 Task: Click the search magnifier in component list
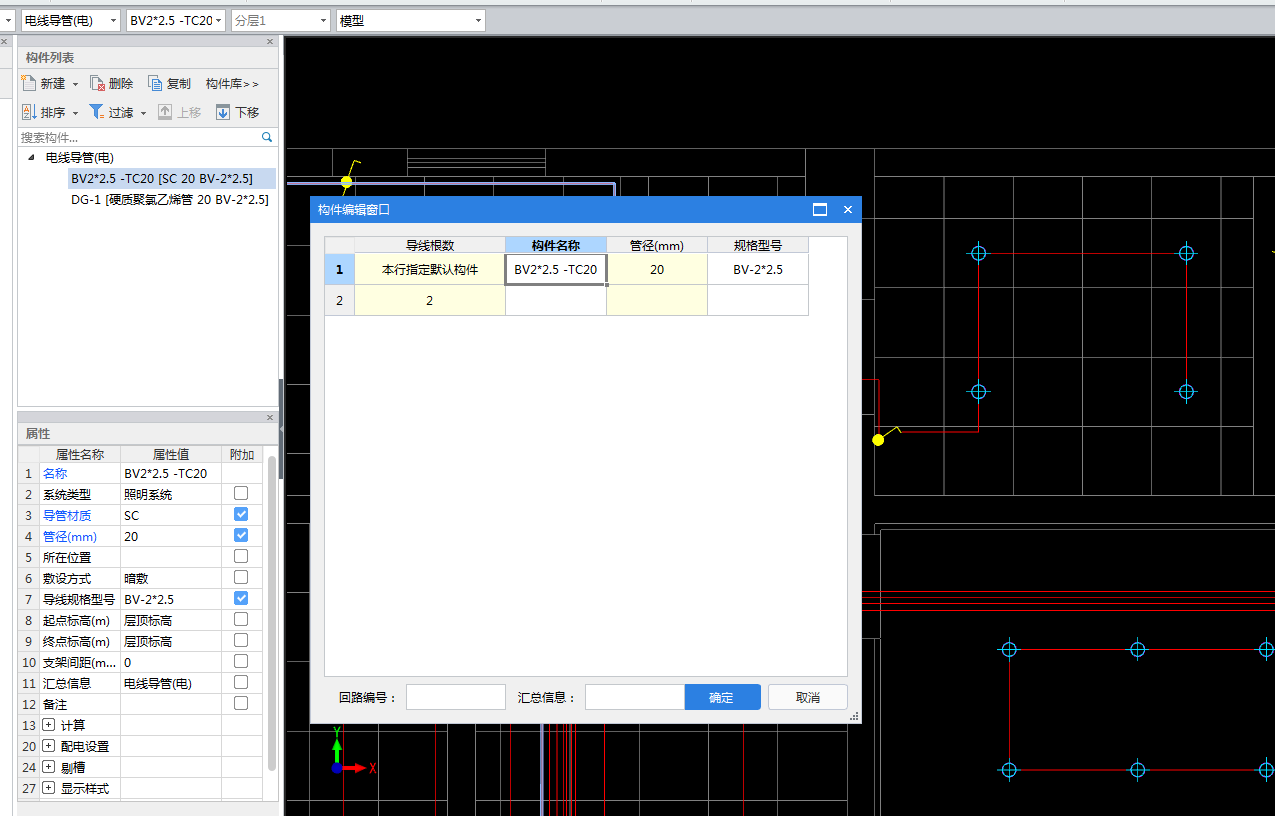pyautogui.click(x=267, y=137)
